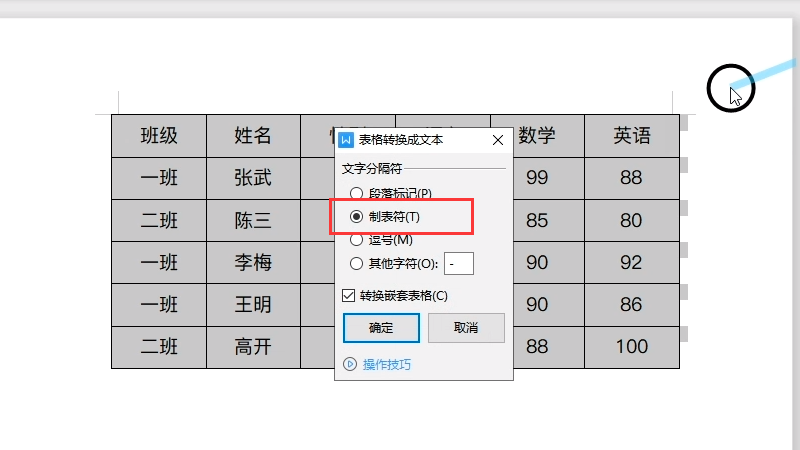
Task: Click the 姓名 header cell
Action: [253, 136]
